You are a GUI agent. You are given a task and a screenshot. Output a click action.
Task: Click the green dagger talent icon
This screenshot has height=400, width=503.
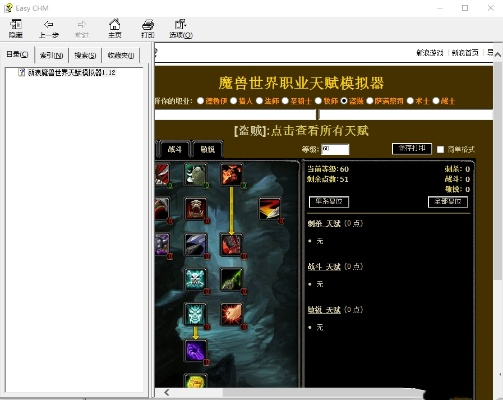(231, 279)
